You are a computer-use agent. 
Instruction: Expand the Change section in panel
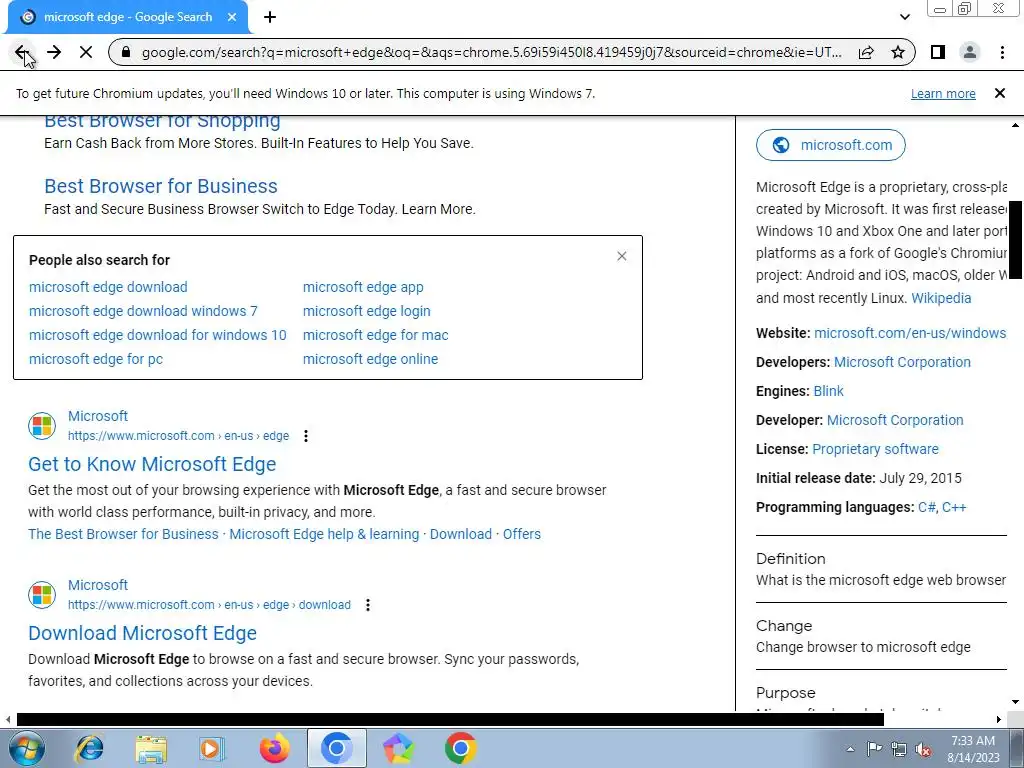tap(882, 637)
